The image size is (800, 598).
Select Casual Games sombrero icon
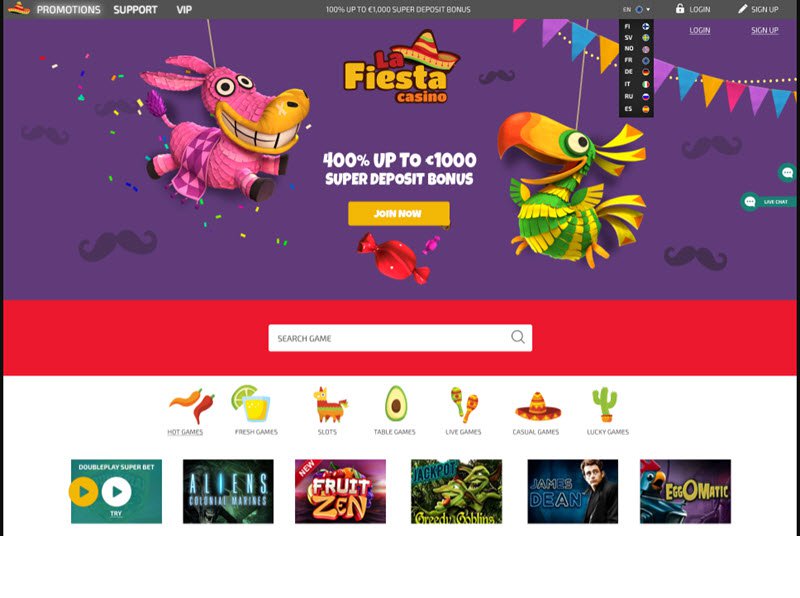coord(538,406)
